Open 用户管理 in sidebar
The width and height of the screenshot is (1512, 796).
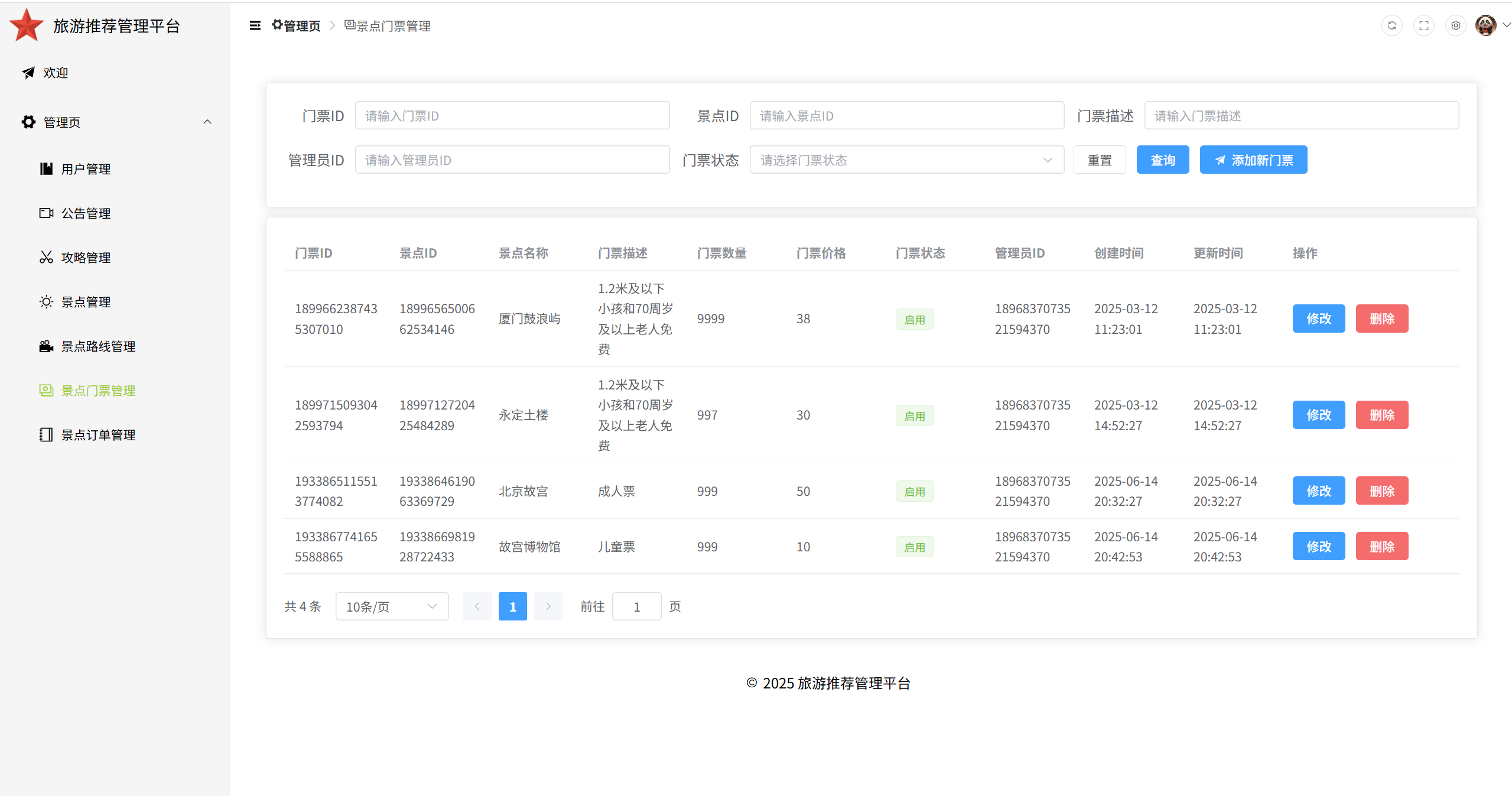[x=86, y=169]
